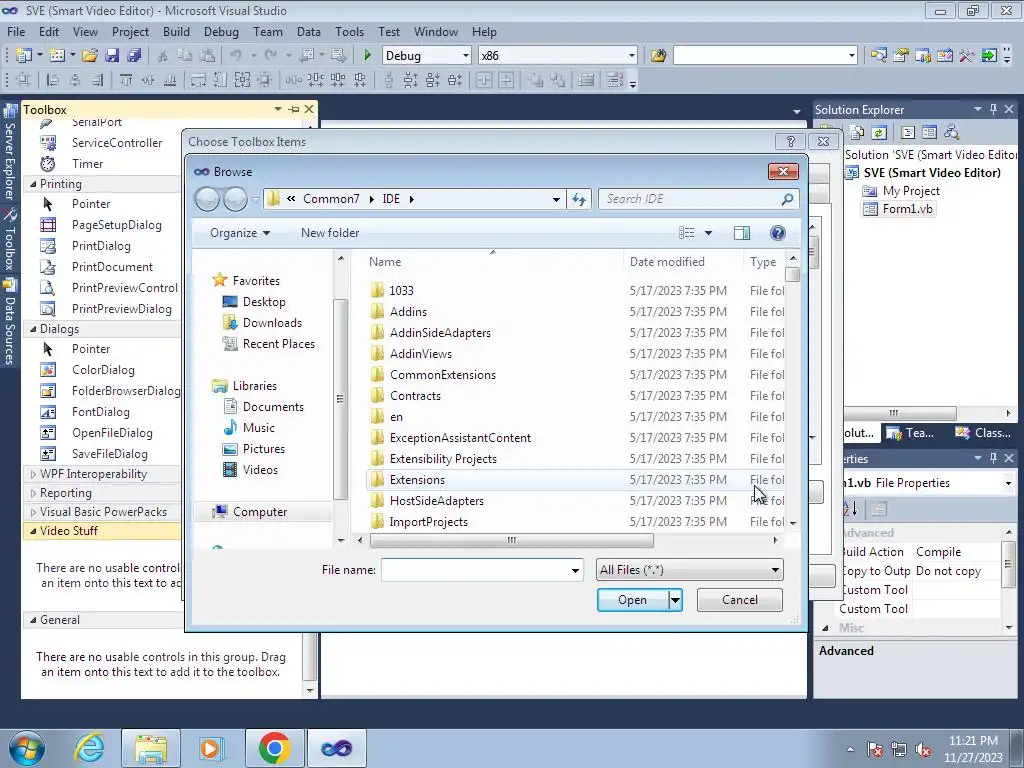Click the Solution Explorer horizontal scrollbar
The height and width of the screenshot is (768, 1024).
pos(901,413)
